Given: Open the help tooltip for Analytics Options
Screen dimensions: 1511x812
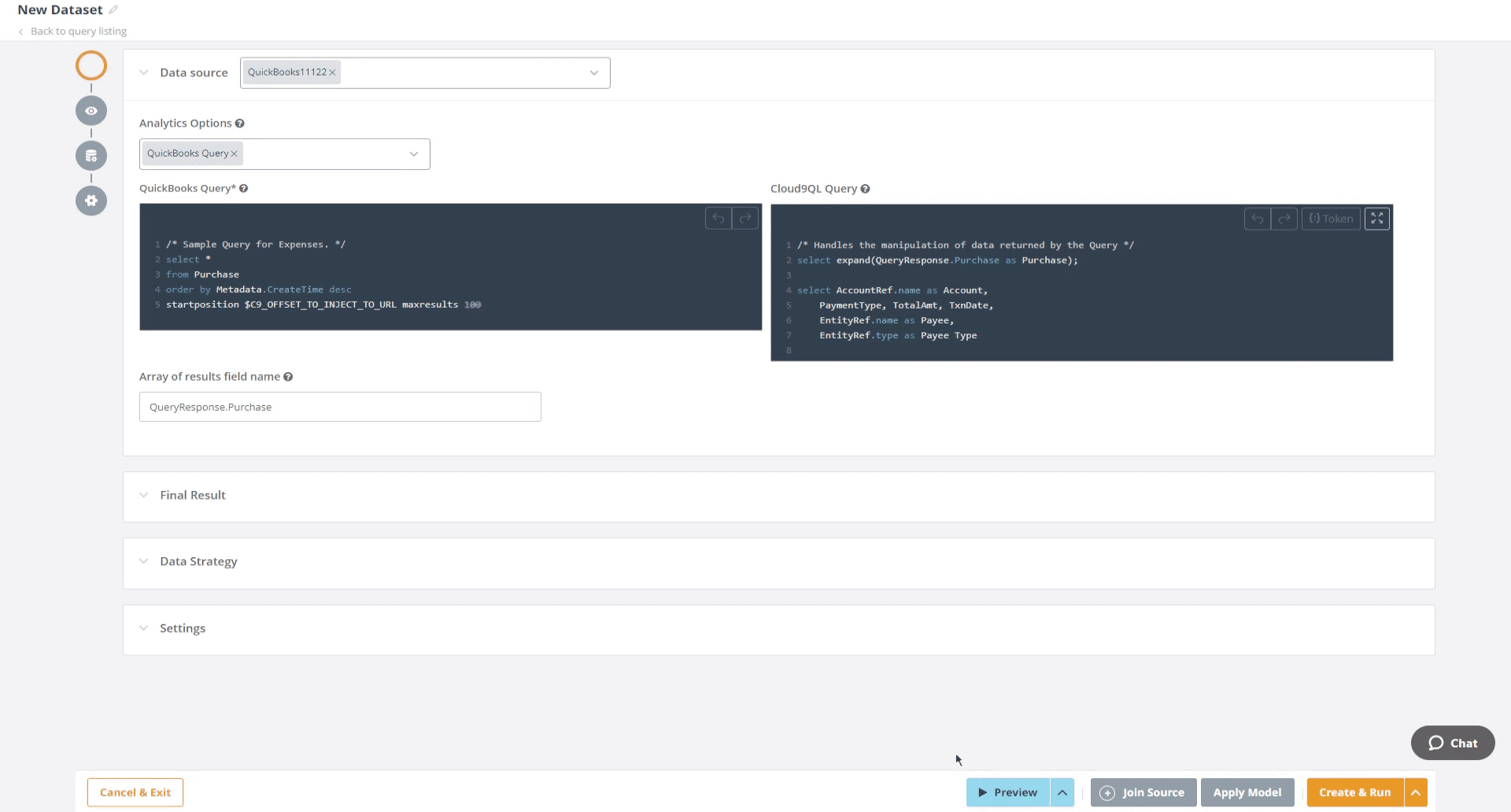Looking at the screenshot, I should (x=238, y=123).
